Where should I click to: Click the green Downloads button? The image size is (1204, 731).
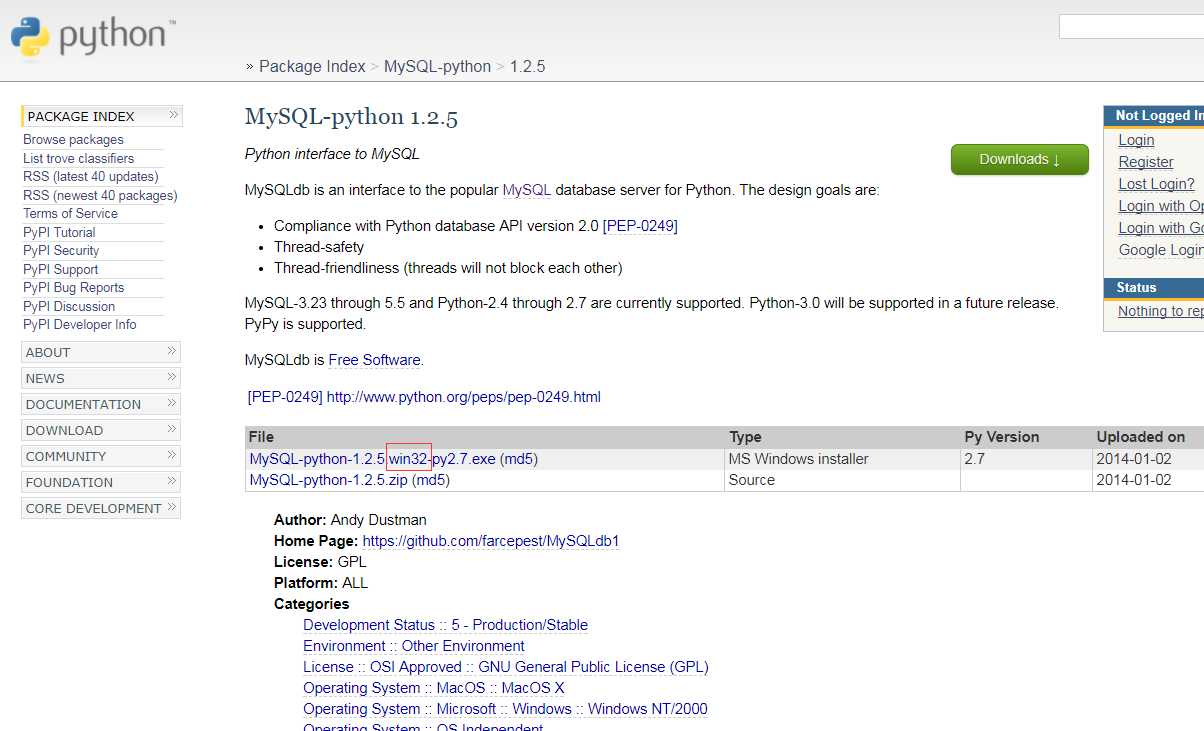(1019, 159)
